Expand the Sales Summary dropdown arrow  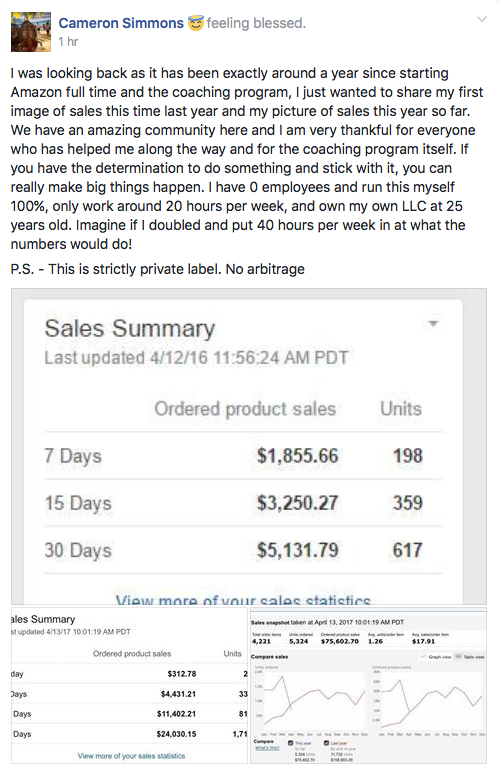pyautogui.click(x=433, y=324)
